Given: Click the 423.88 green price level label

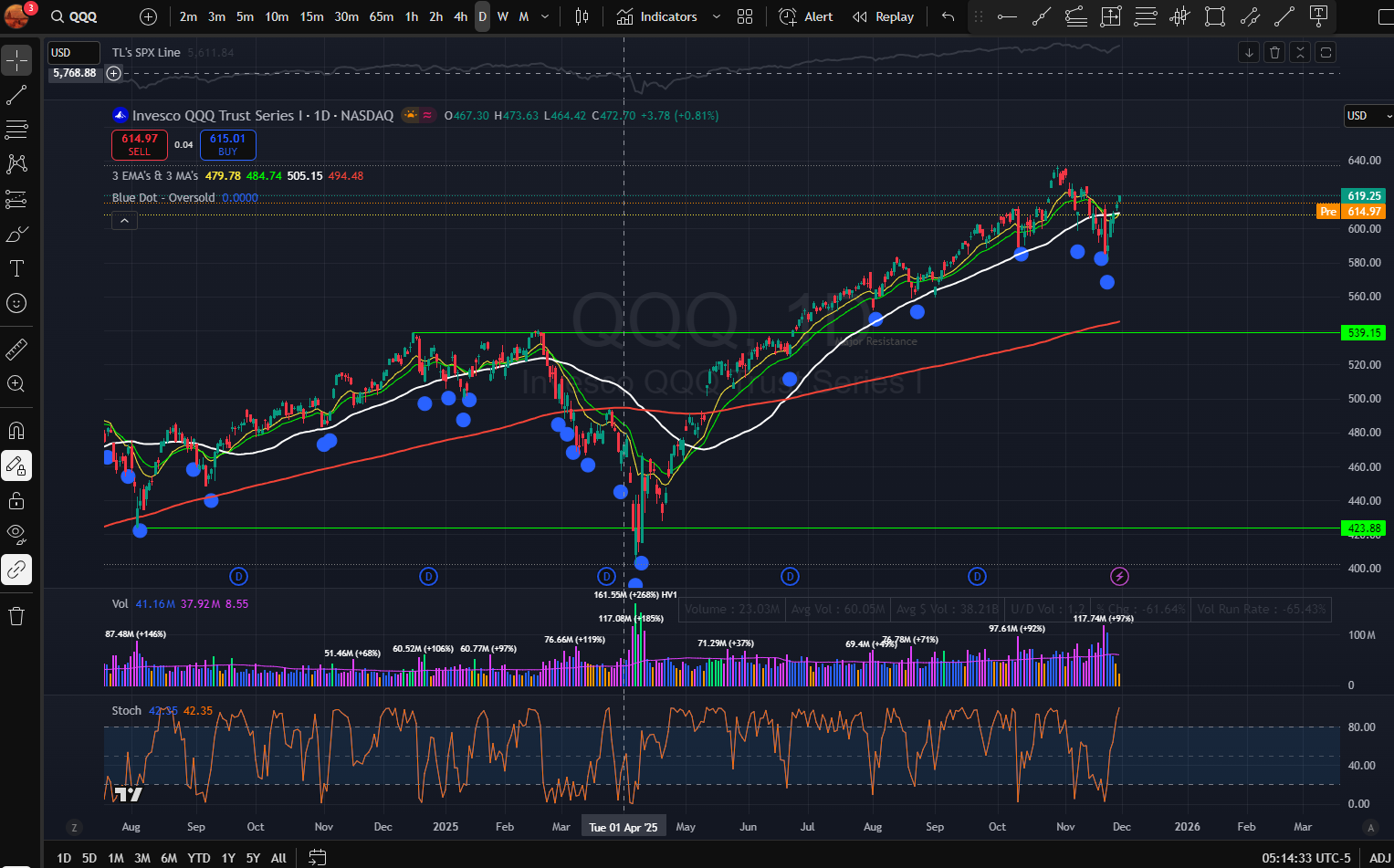Looking at the screenshot, I should (x=1364, y=528).
